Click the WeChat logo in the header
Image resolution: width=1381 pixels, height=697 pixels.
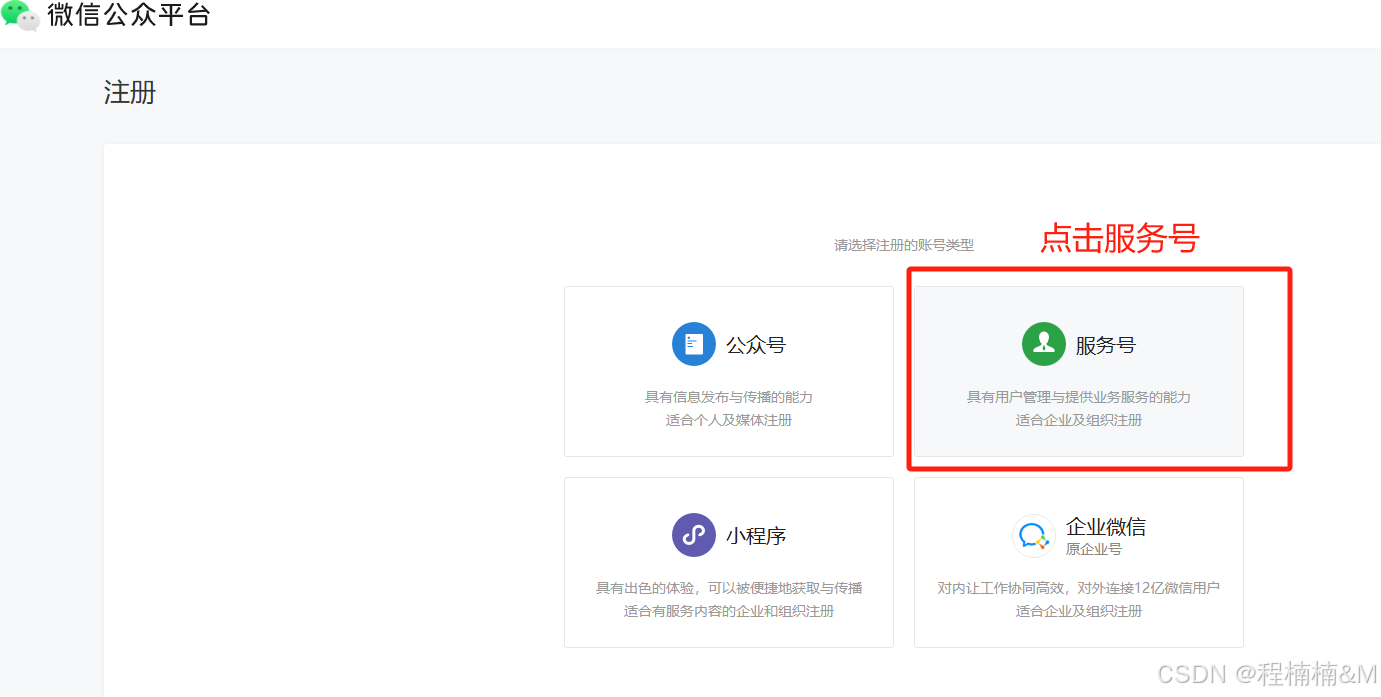pyautogui.click(x=20, y=15)
